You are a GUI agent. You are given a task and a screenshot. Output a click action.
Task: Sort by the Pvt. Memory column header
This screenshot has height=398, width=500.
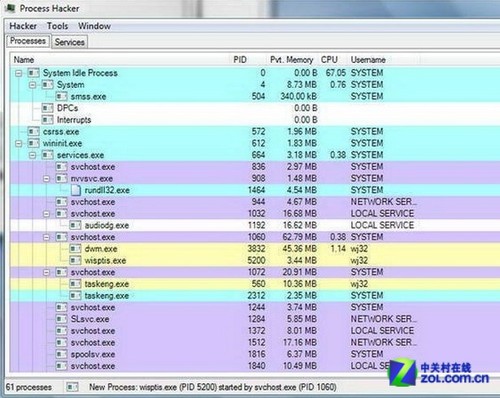(292, 60)
